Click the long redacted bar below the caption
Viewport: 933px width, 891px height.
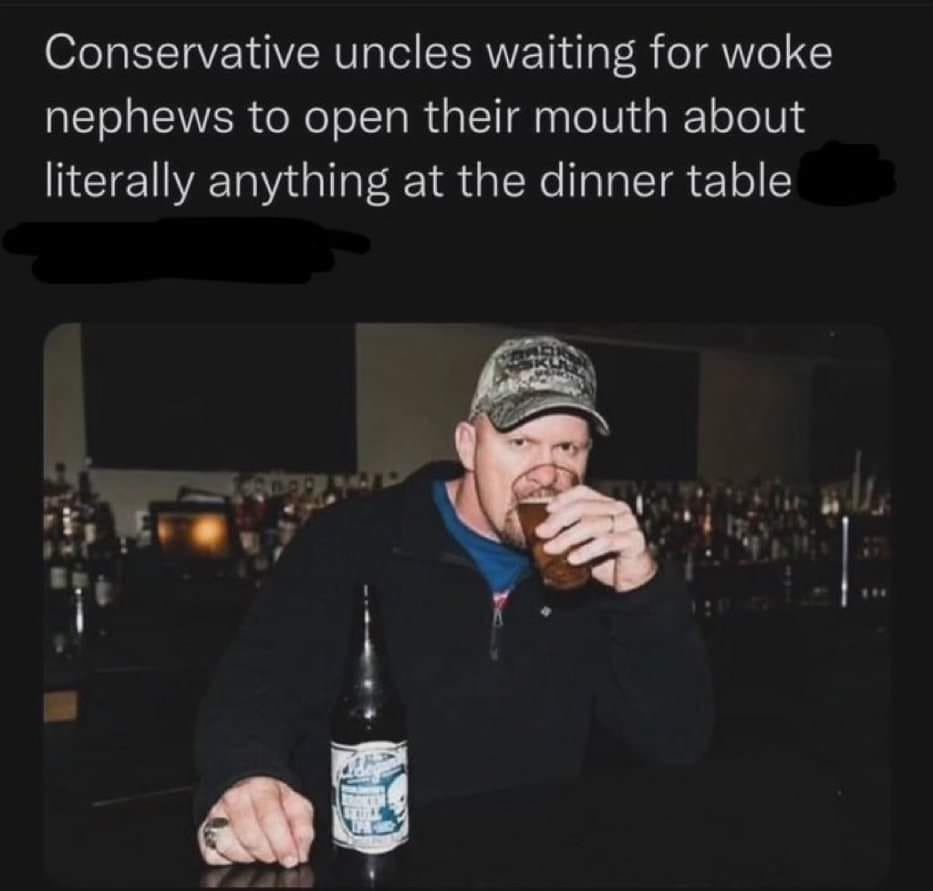point(186,249)
